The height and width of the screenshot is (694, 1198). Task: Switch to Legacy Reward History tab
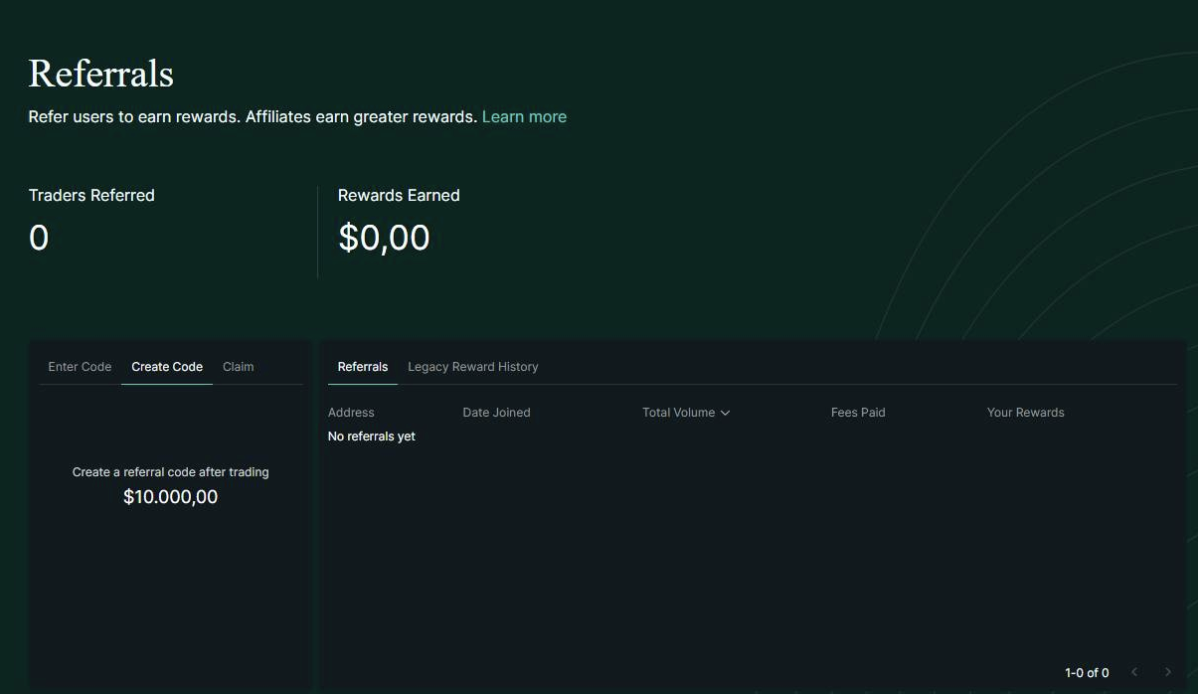pos(473,367)
